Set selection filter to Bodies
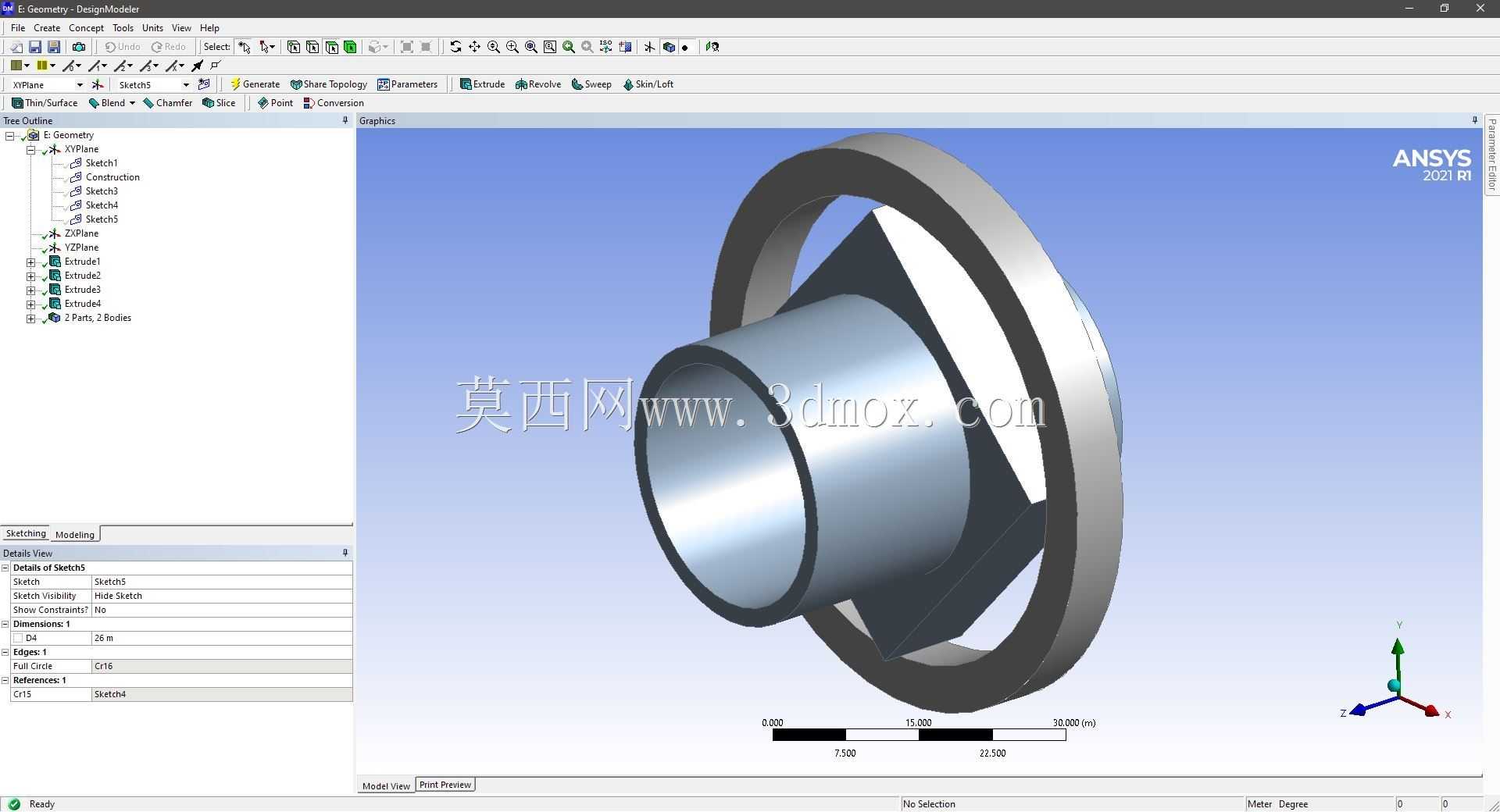 point(350,47)
